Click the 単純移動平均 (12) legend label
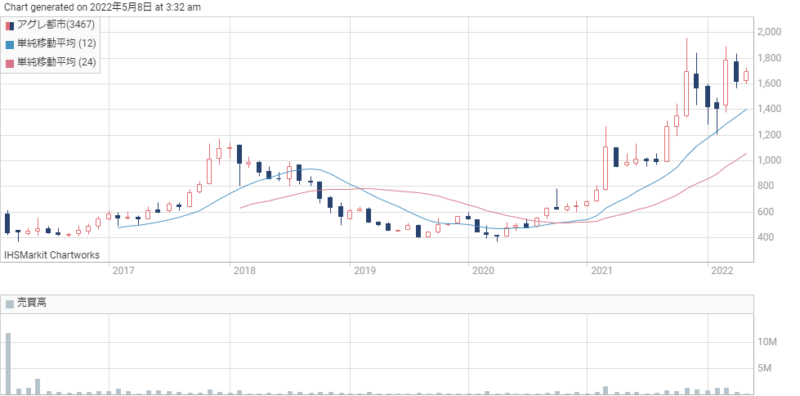The width and height of the screenshot is (800, 396). coord(56,43)
